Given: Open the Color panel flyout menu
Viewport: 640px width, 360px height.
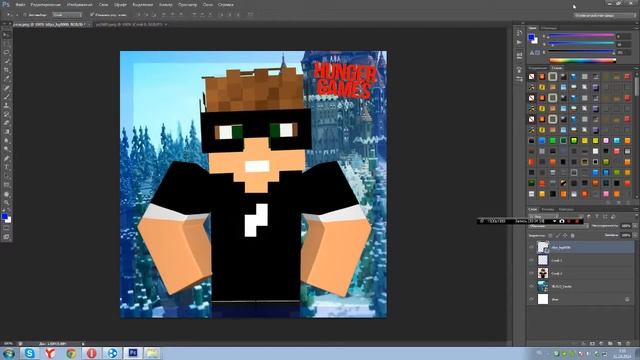Looking at the screenshot, I should pyautogui.click(x=636, y=28).
